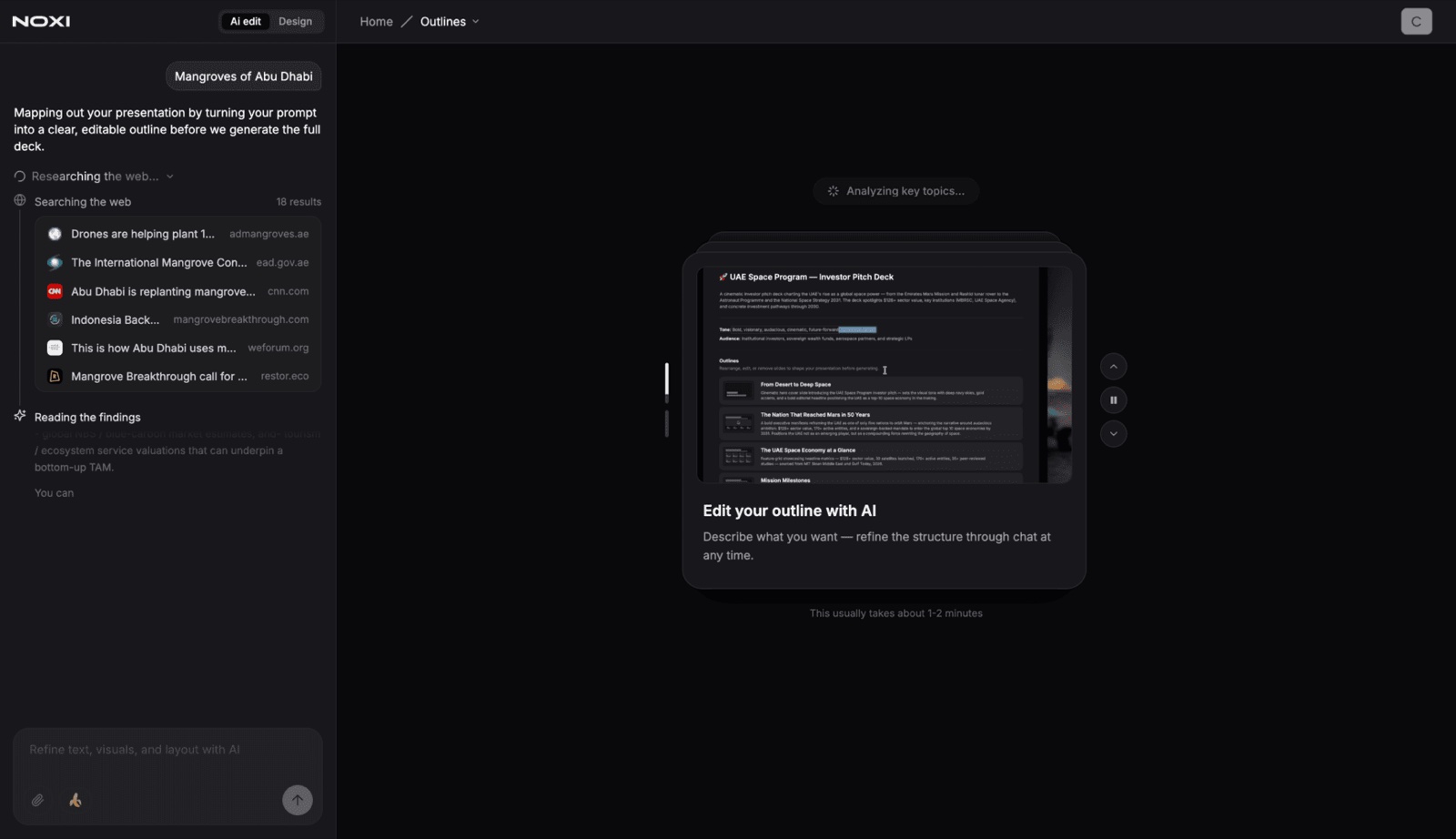
Task: Click the Analyzing key topics status pill
Action: click(895, 191)
